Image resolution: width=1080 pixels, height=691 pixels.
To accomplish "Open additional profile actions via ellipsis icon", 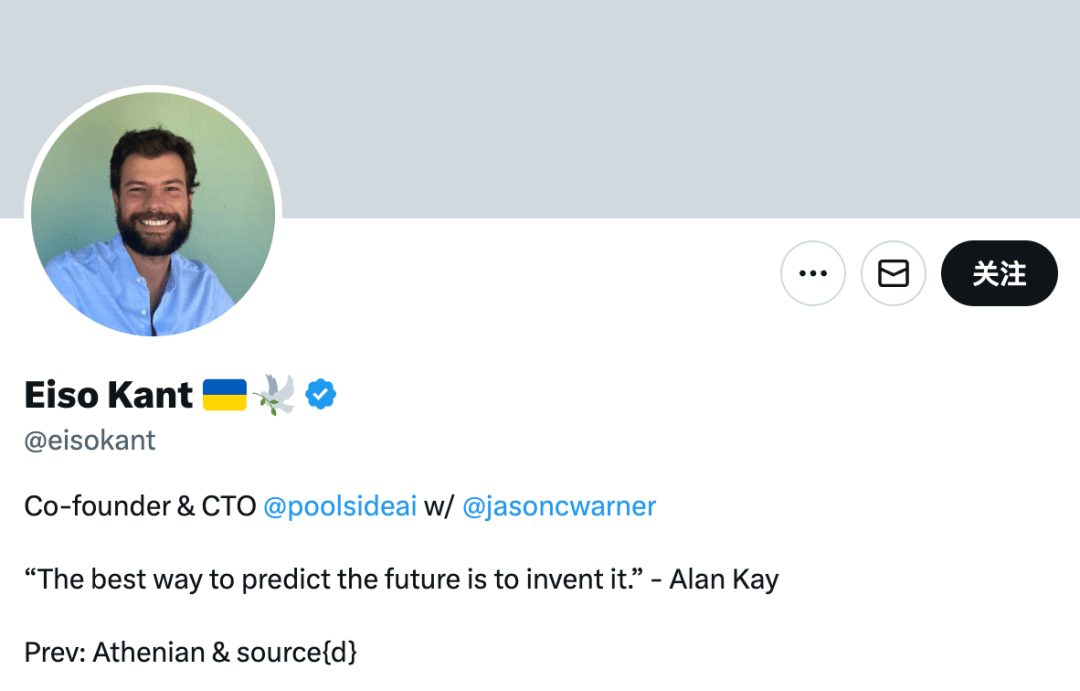I will coord(813,273).
